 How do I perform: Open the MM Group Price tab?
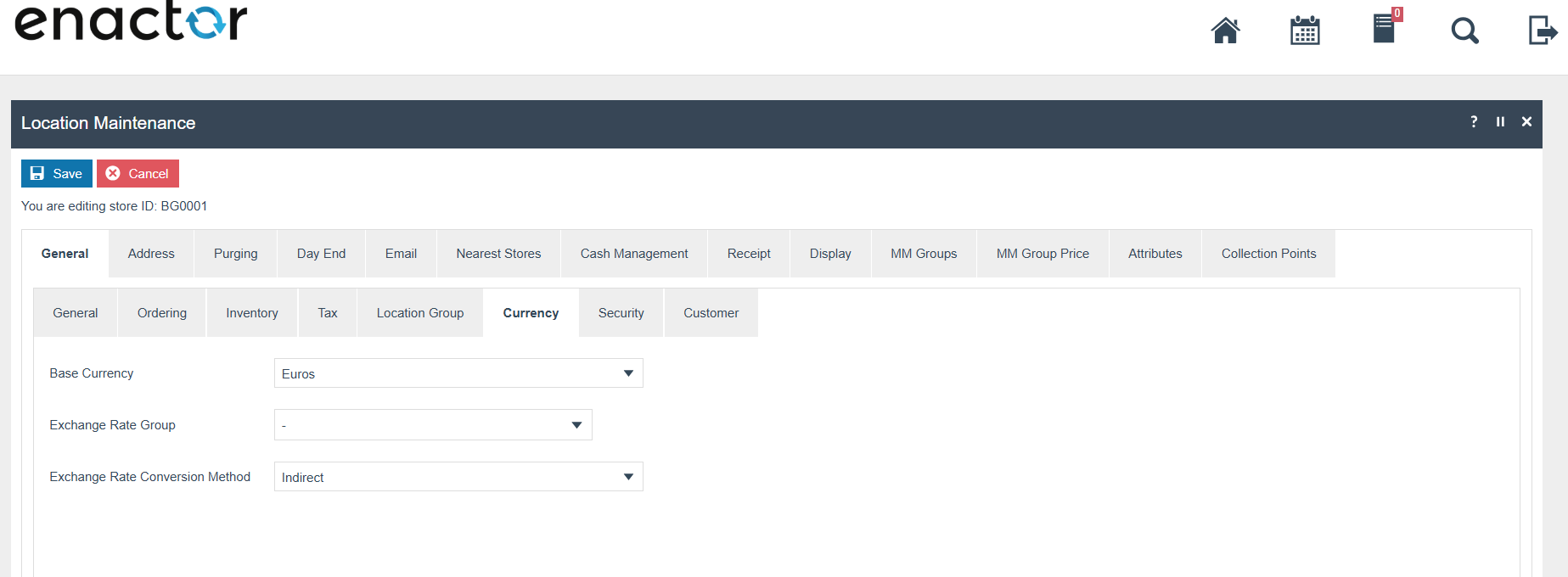point(1043,254)
